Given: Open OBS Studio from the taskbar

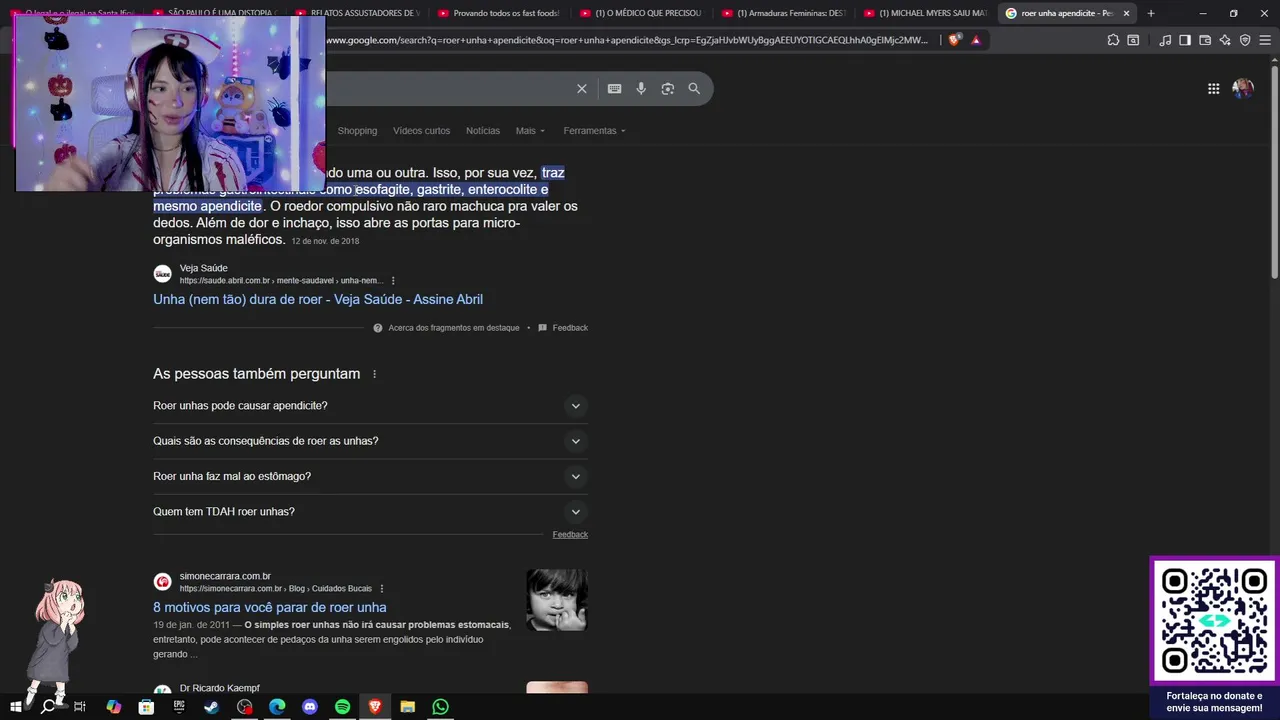Looking at the screenshot, I should (x=244, y=707).
